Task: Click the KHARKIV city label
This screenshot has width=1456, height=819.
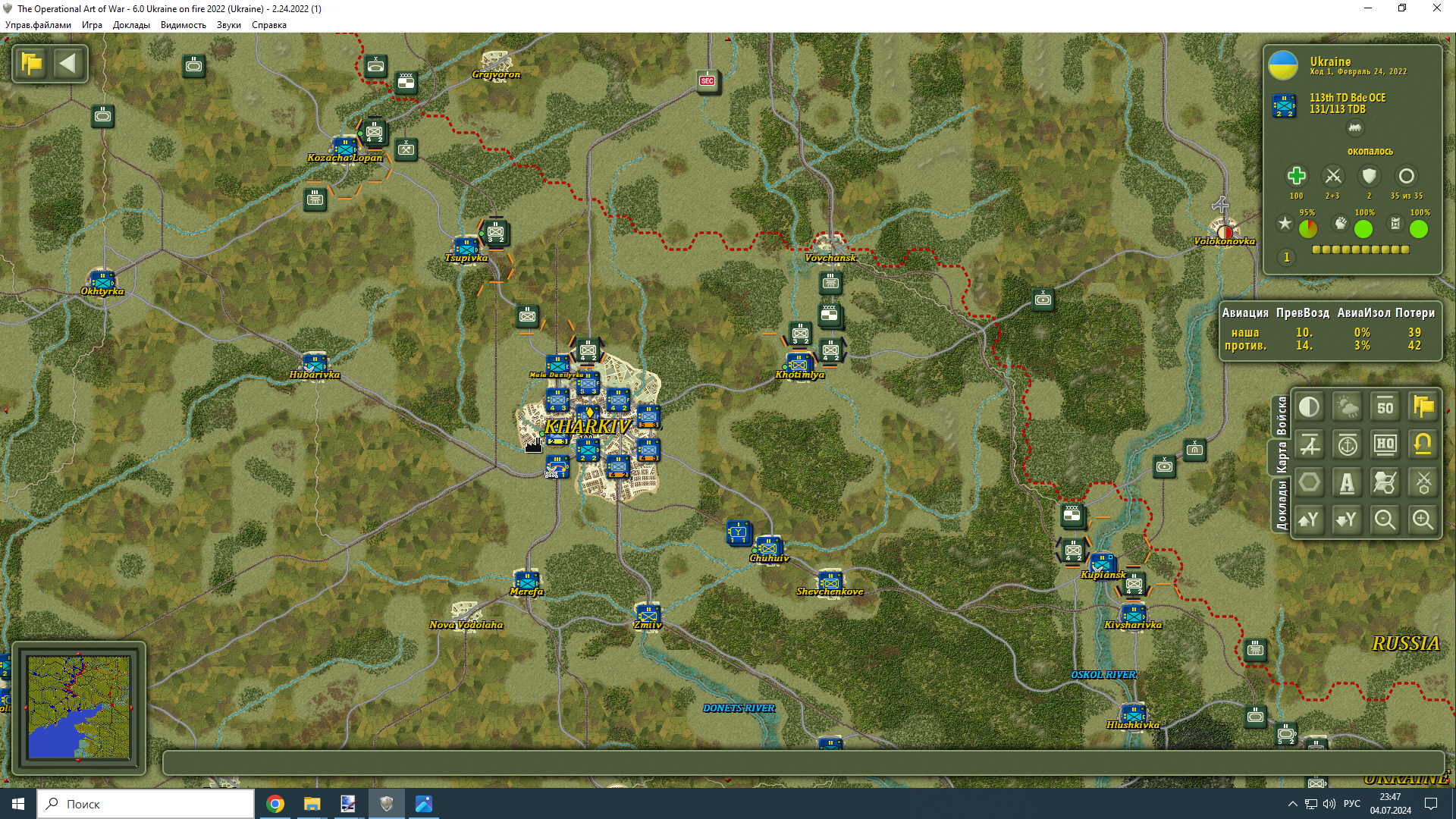Action: [588, 426]
